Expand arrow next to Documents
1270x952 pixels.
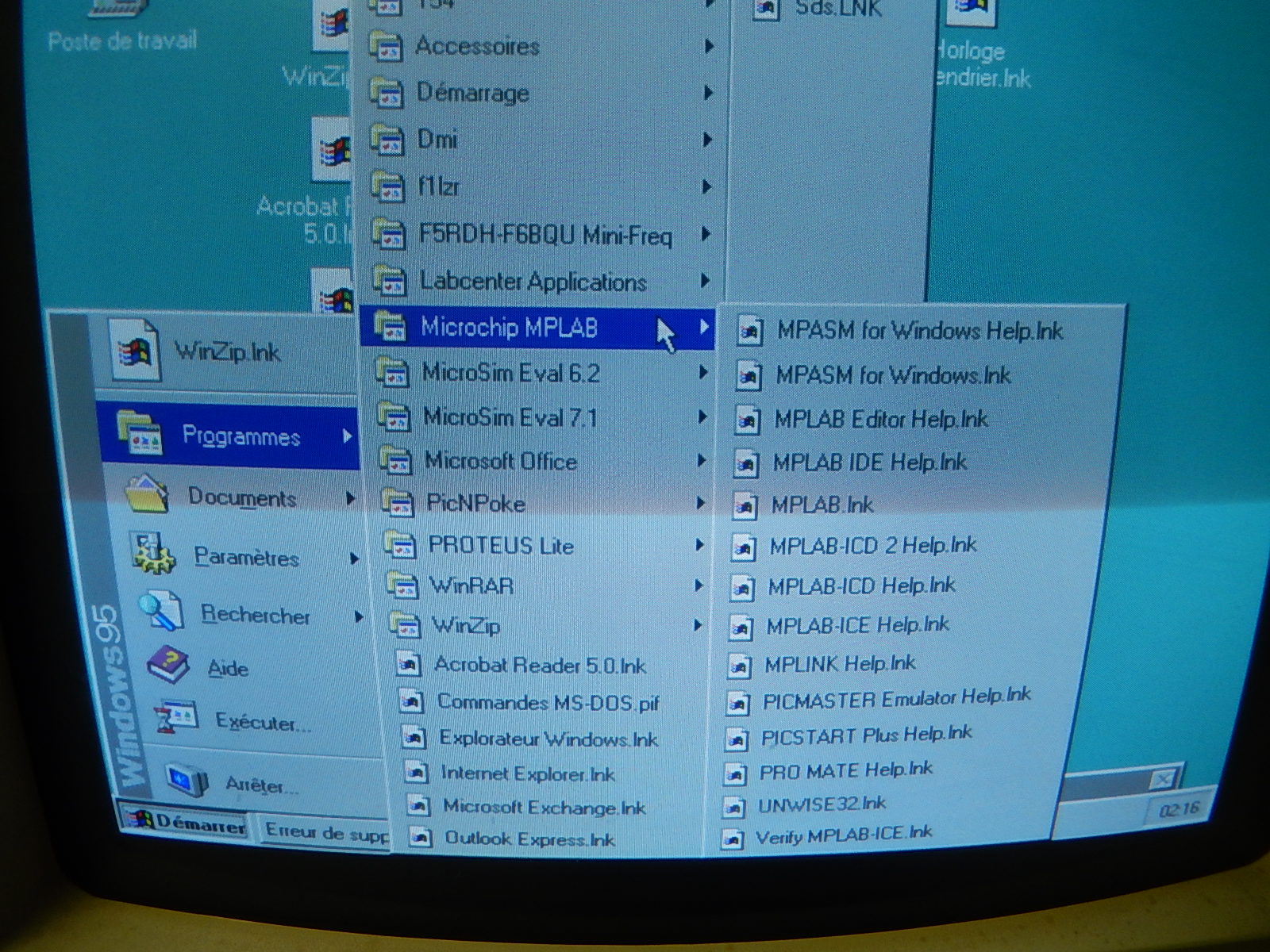click(351, 499)
